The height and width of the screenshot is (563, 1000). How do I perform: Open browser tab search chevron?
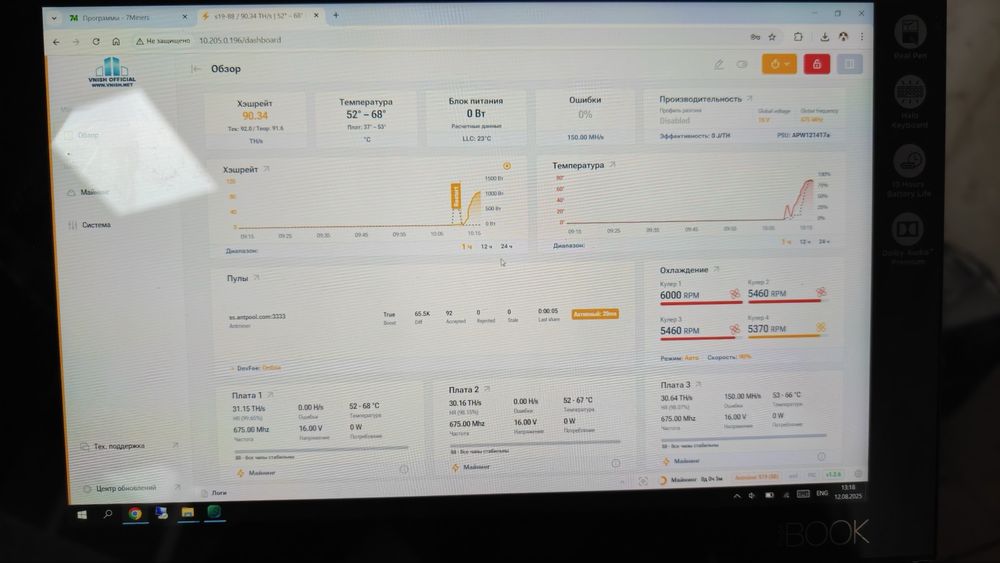coord(54,18)
